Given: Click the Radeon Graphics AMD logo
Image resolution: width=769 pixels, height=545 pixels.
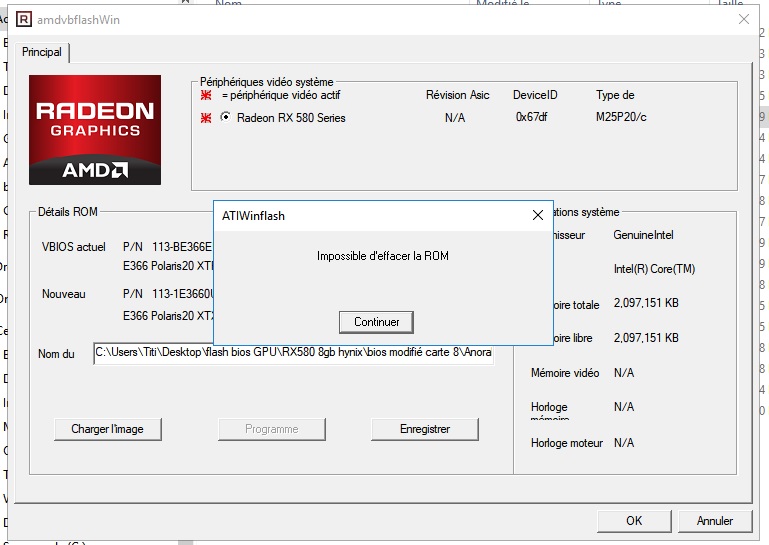Looking at the screenshot, I should click(x=95, y=130).
